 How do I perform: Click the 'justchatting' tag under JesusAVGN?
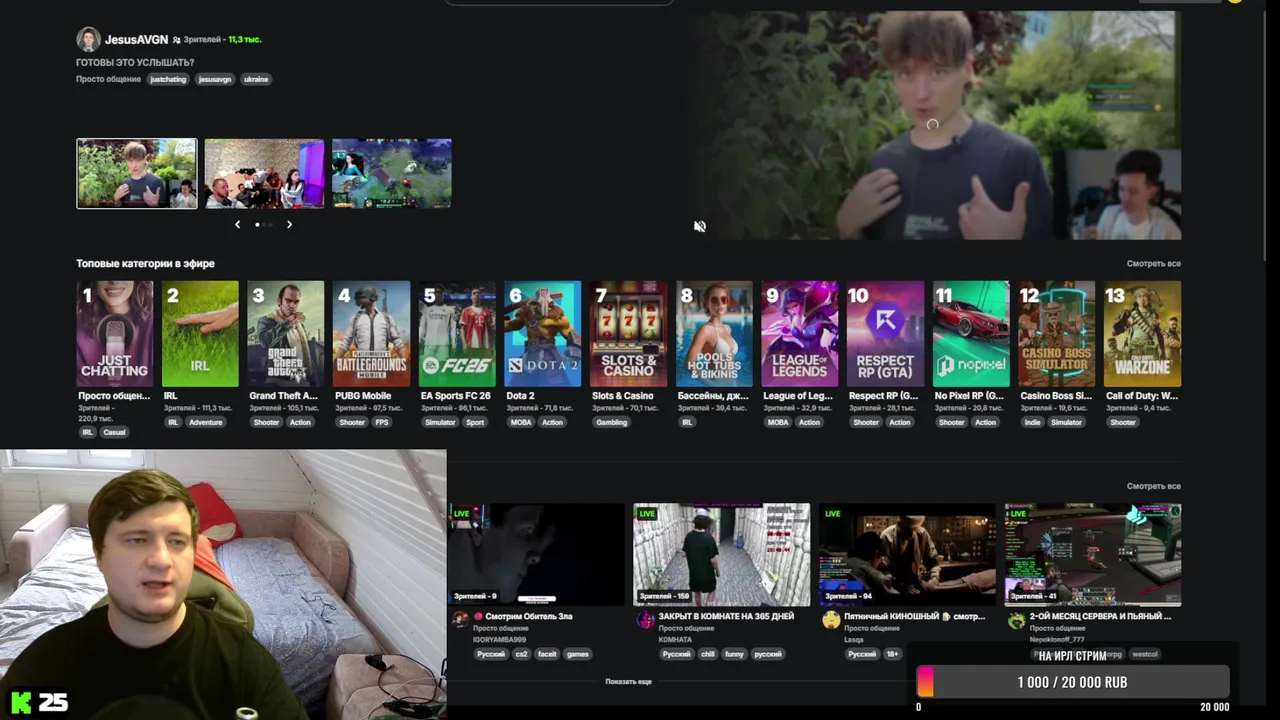(x=168, y=79)
